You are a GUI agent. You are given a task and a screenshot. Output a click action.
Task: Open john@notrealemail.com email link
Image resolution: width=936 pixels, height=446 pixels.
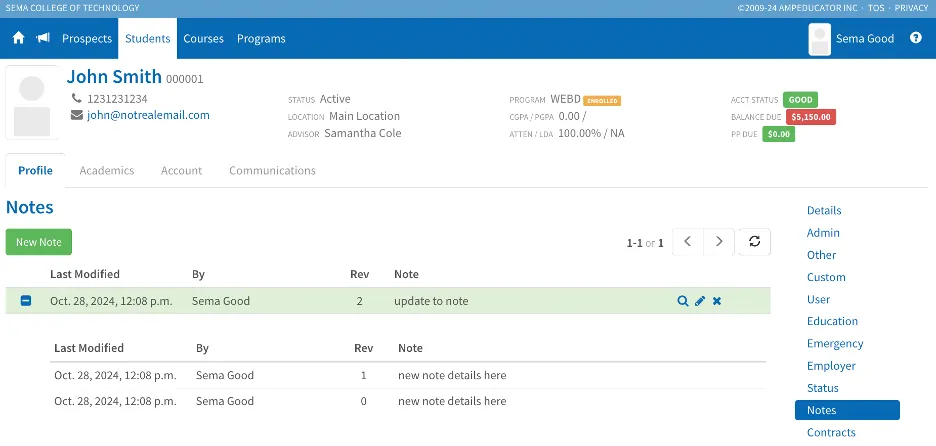coord(149,115)
